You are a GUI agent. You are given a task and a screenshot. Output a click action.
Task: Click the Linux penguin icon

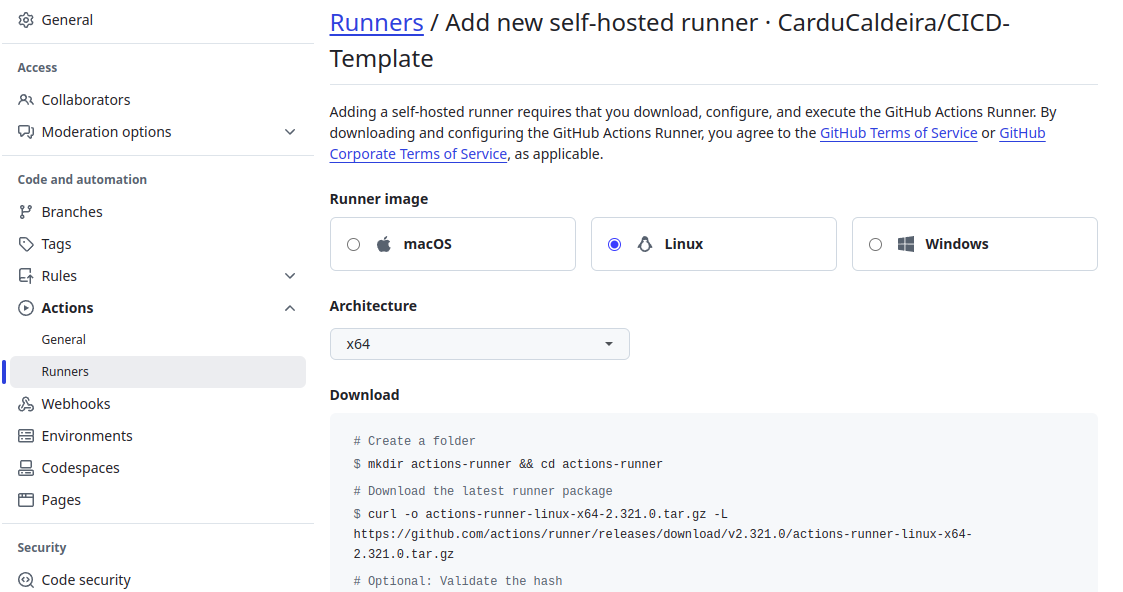[645, 244]
